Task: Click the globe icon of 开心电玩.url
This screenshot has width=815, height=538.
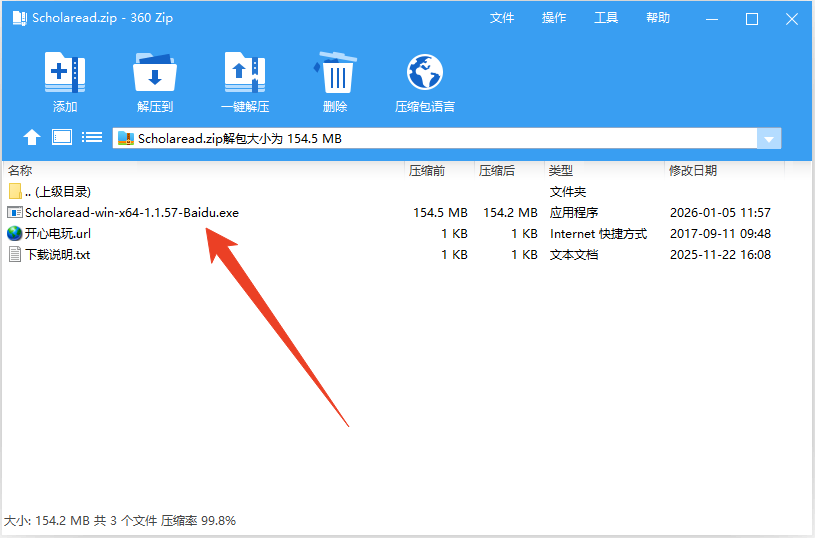Action: click(x=15, y=233)
